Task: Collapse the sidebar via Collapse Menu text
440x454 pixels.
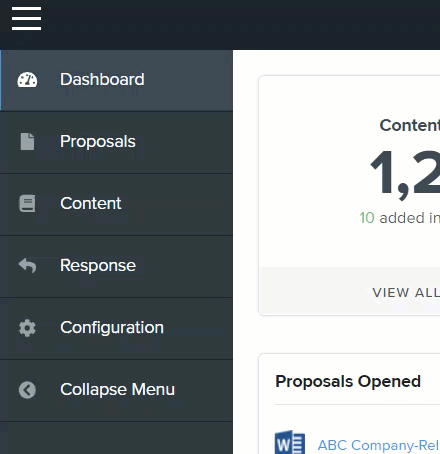Action: (x=117, y=389)
